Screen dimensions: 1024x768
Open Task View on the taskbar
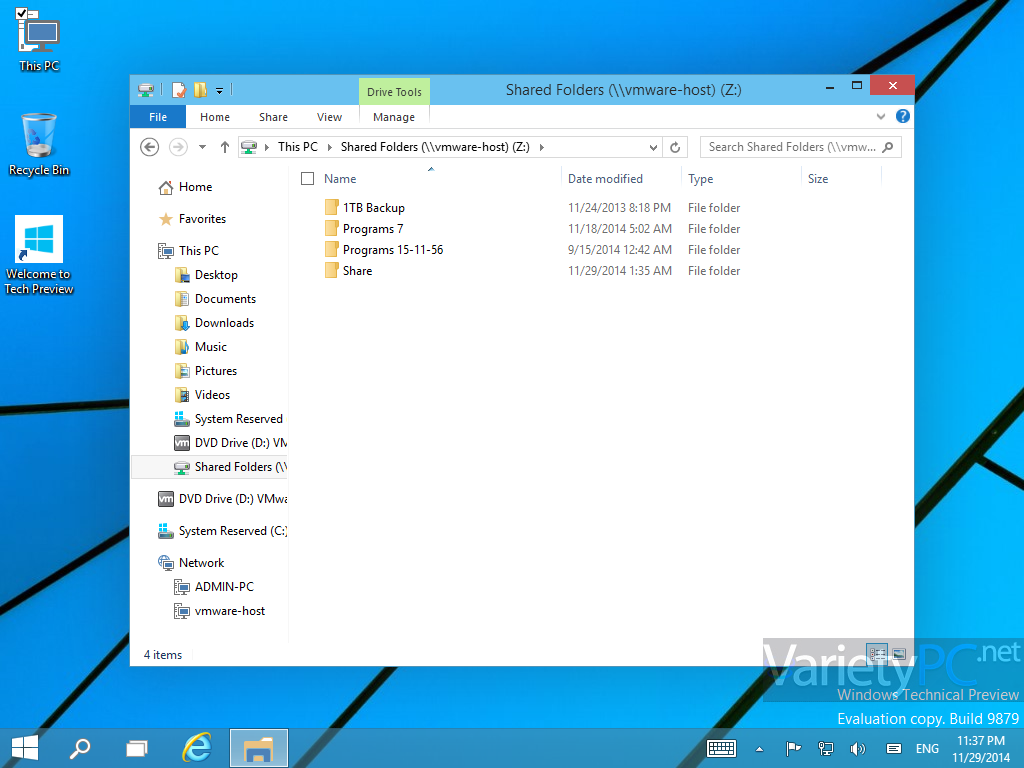(x=137, y=747)
